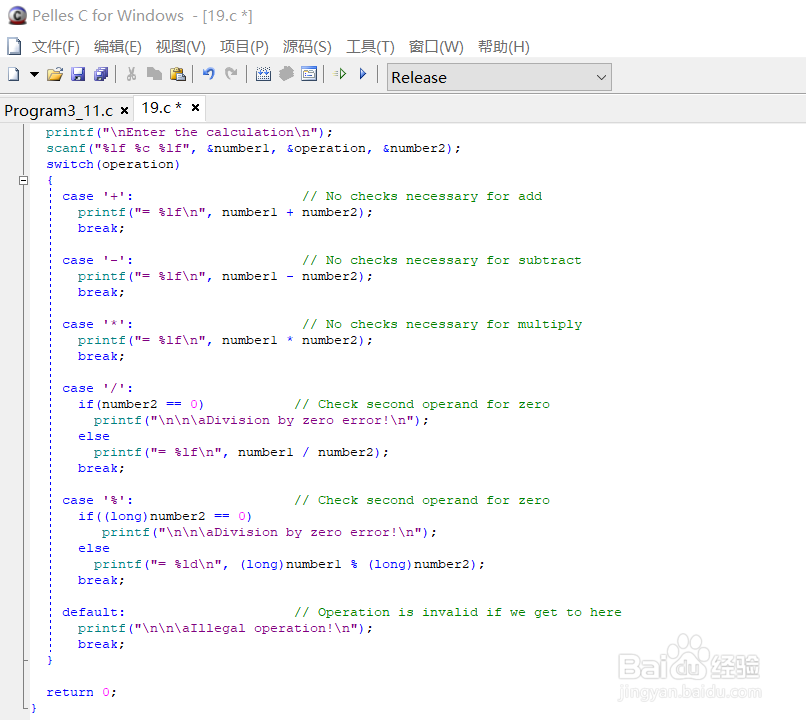Viewport: 806px width, 720px height.
Task: Click the 'case '%':' label
Action: (98, 501)
